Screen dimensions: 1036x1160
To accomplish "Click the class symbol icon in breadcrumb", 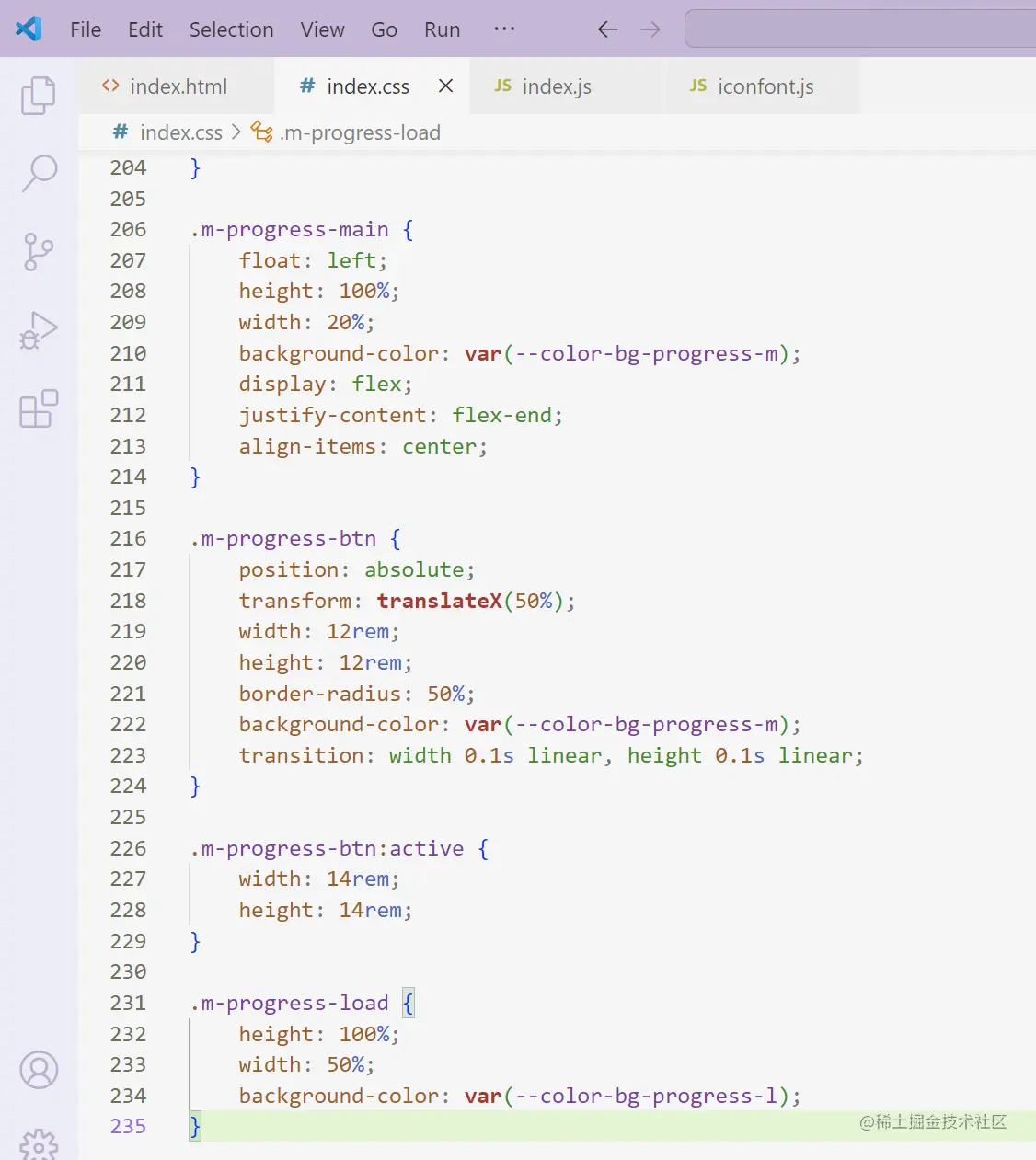I will point(262,132).
